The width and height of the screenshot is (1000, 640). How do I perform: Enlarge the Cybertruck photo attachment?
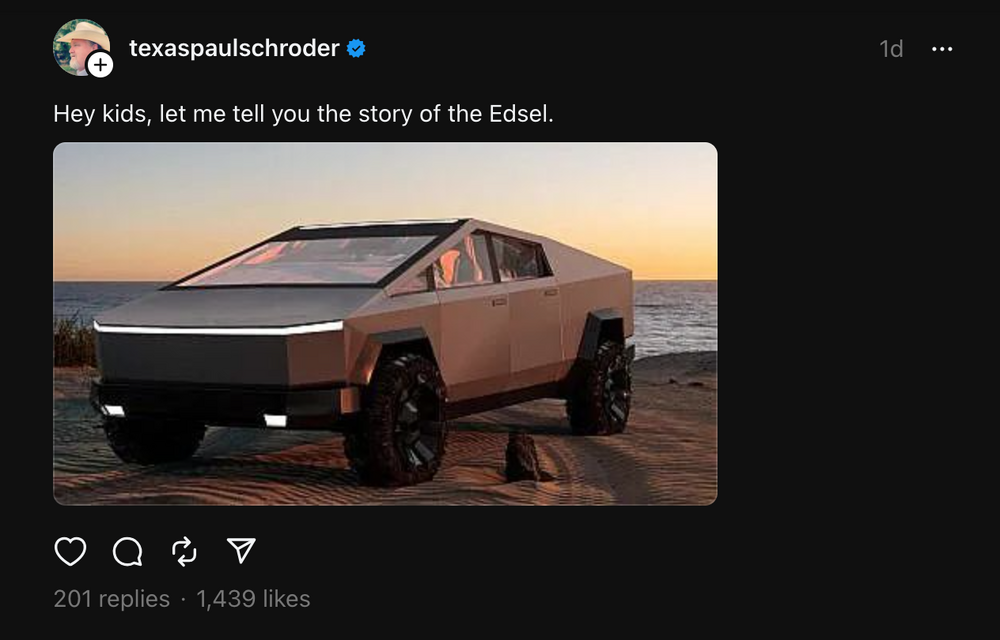point(385,323)
